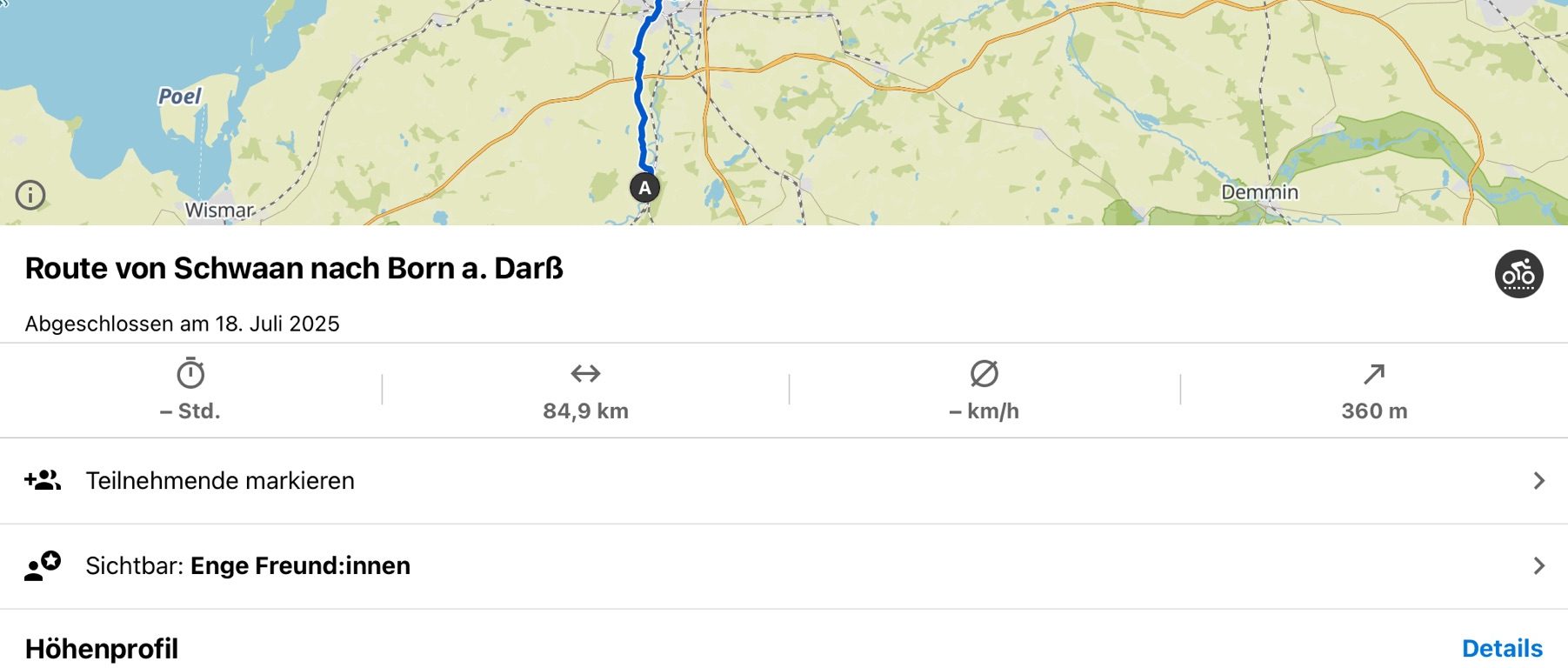Tap the elevation gain arrow icon

[1374, 374]
